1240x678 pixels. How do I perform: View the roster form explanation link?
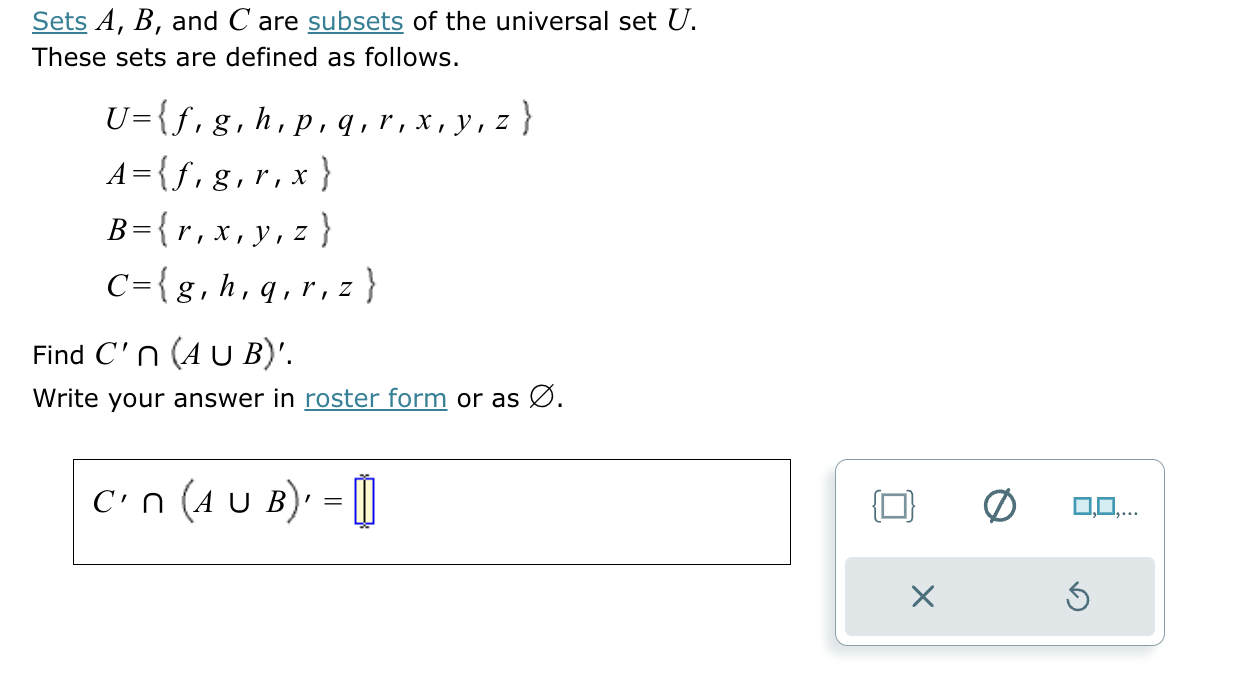(x=375, y=398)
